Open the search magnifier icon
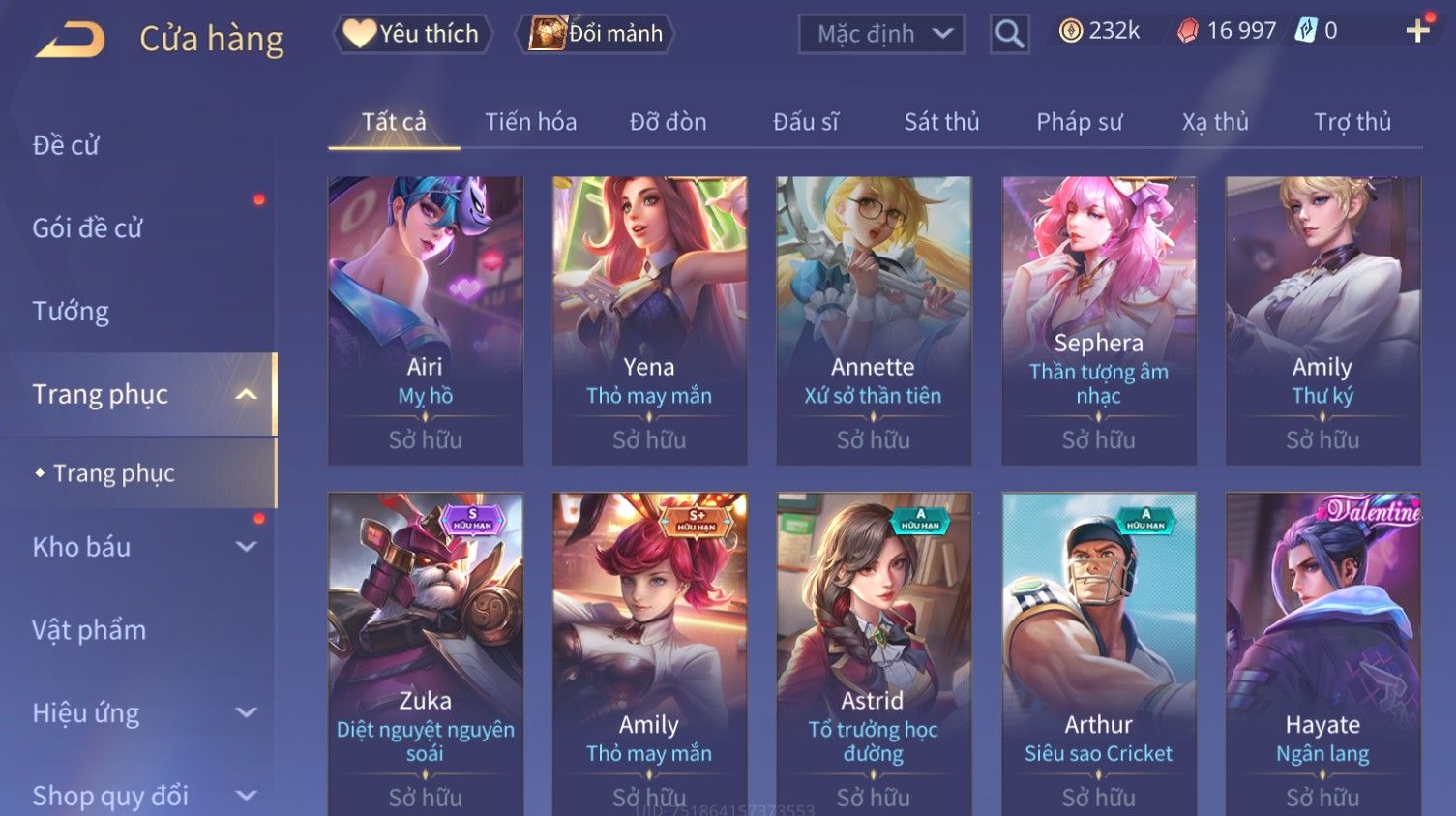The height and width of the screenshot is (816, 1456). point(1009,34)
